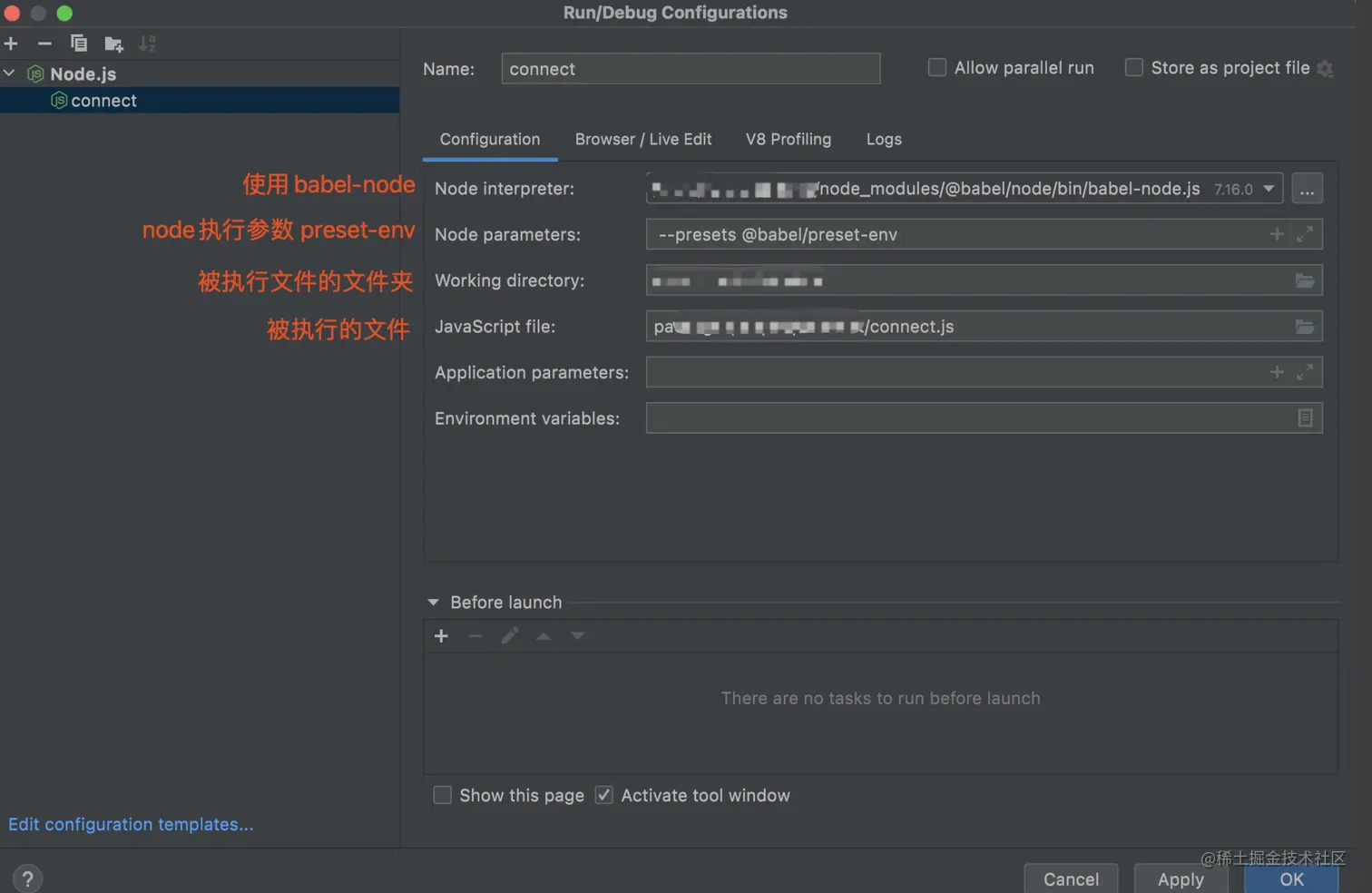Insert macro into Application parameters
This screenshot has height=893, width=1372.
[1277, 372]
